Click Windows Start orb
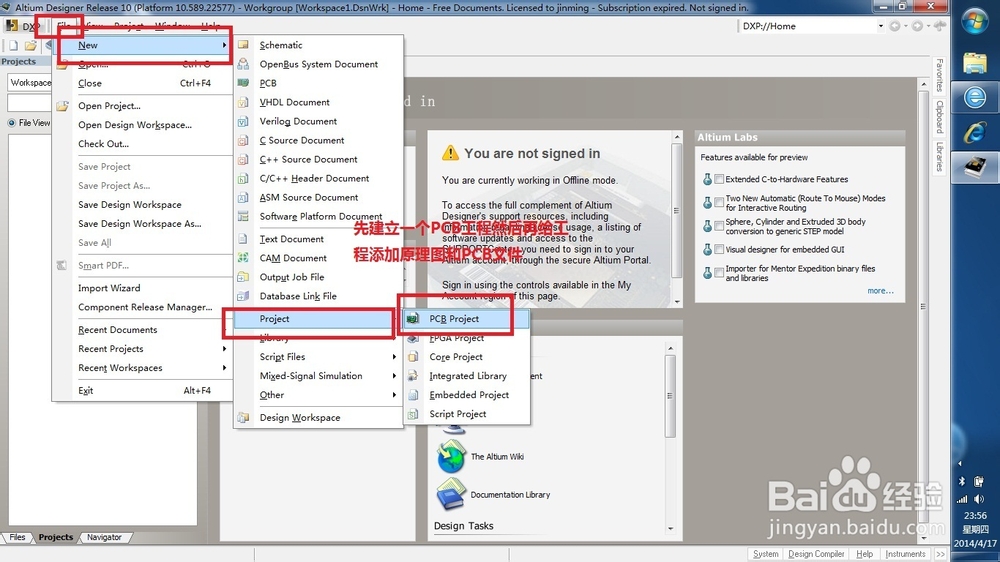 point(974,22)
